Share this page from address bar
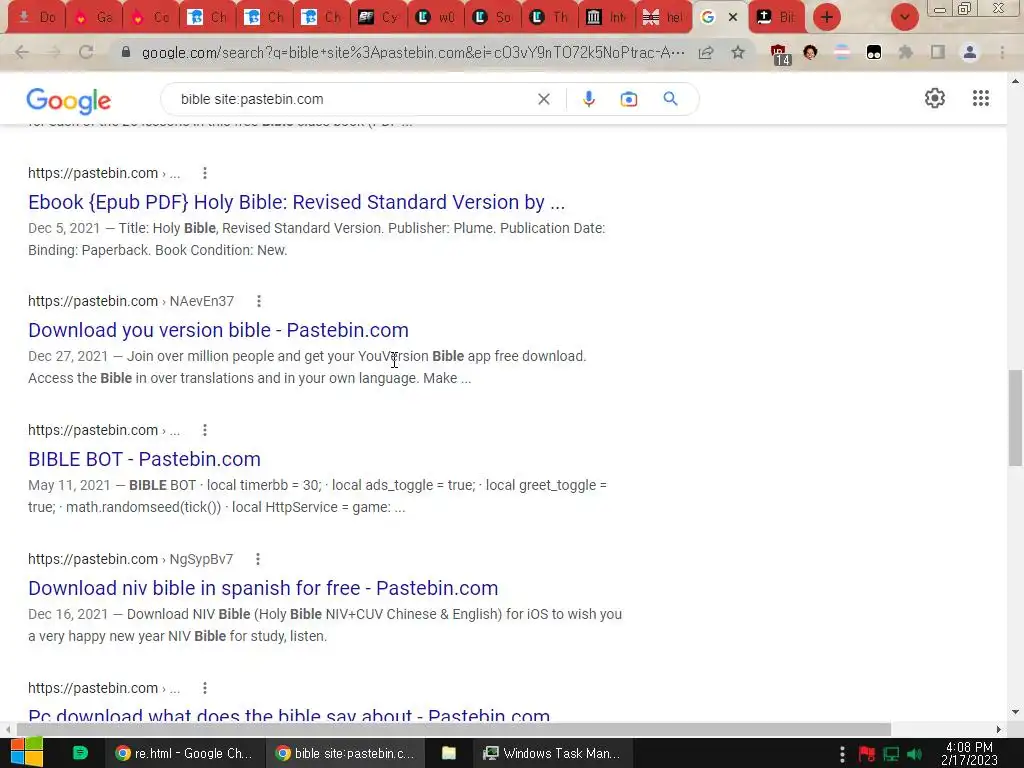1024x768 pixels. click(706, 52)
